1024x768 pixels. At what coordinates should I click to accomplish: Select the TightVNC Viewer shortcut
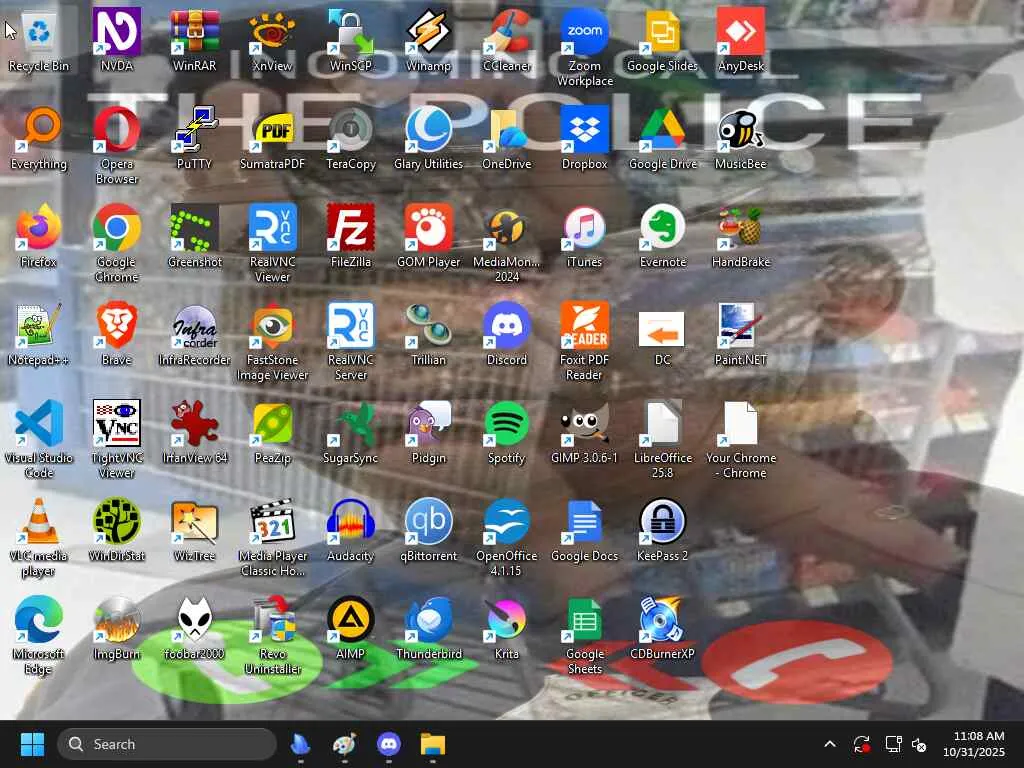[x=116, y=440]
